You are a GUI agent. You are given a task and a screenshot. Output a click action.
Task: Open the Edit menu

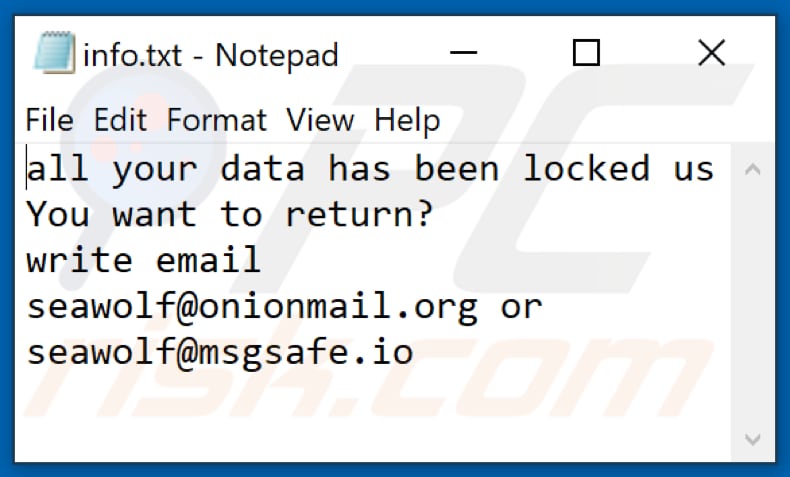coord(119,121)
